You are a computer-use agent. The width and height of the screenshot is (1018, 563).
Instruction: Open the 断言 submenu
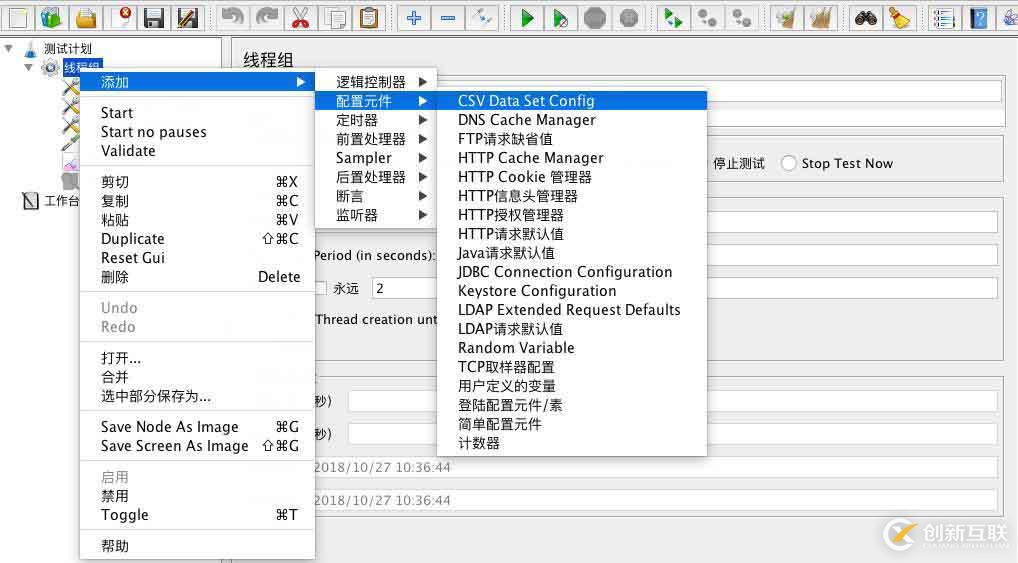click(x=376, y=196)
